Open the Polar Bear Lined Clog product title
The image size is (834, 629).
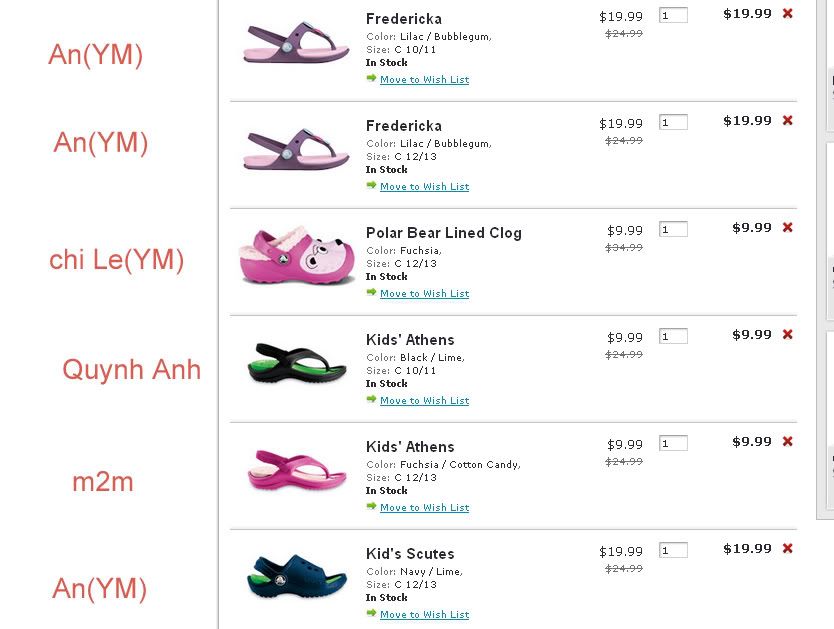click(x=443, y=233)
